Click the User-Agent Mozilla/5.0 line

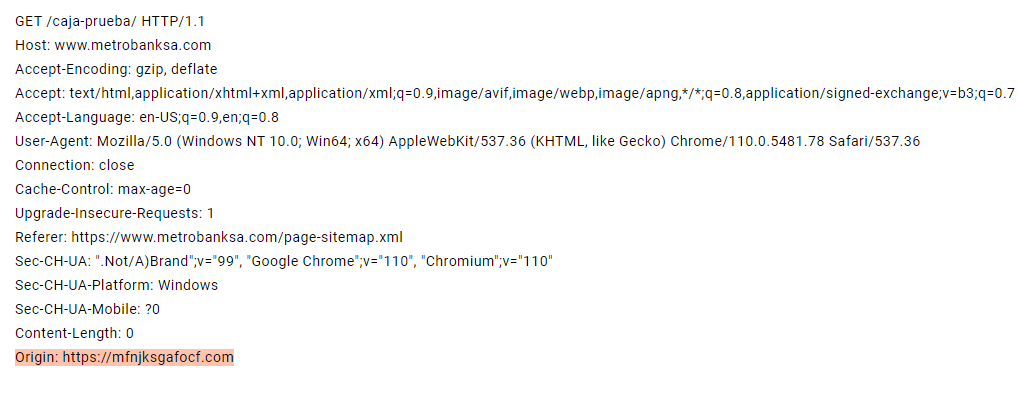467,142
